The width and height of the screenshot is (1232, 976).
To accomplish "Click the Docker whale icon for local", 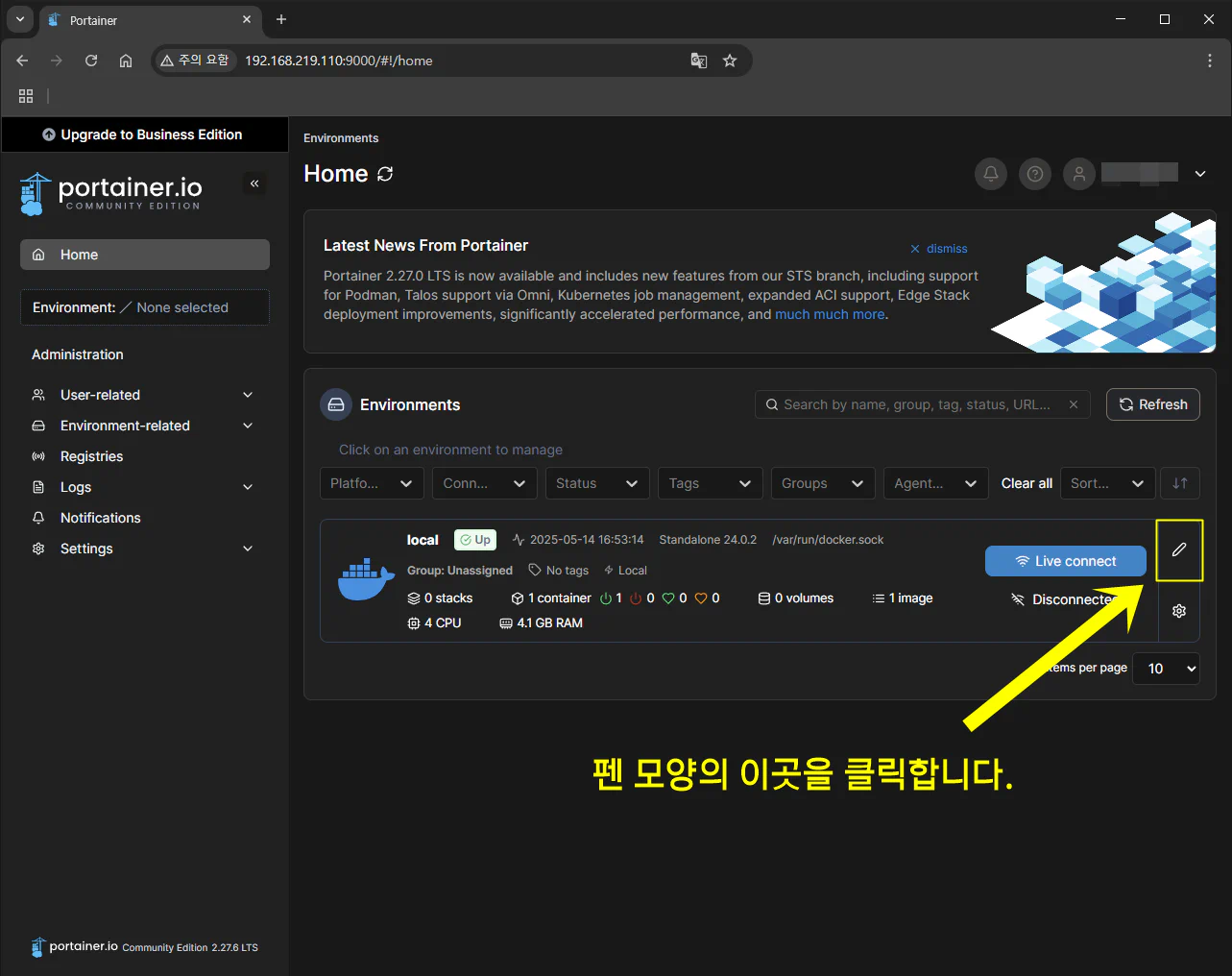I will tap(366, 579).
